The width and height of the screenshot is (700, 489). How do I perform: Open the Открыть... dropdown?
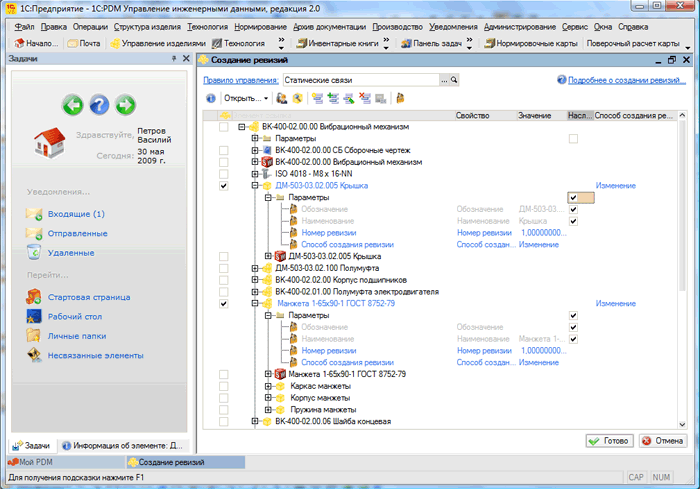click(x=246, y=98)
